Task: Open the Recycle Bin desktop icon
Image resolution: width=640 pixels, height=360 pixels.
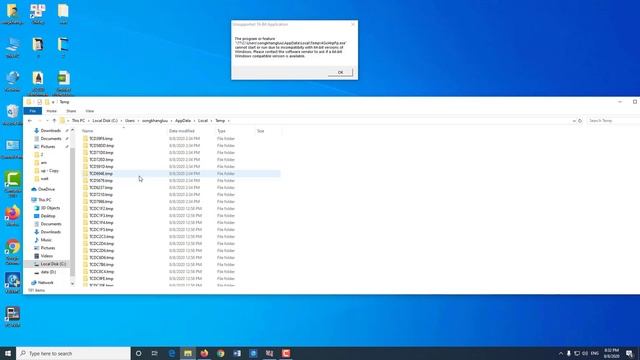Action: point(13,115)
